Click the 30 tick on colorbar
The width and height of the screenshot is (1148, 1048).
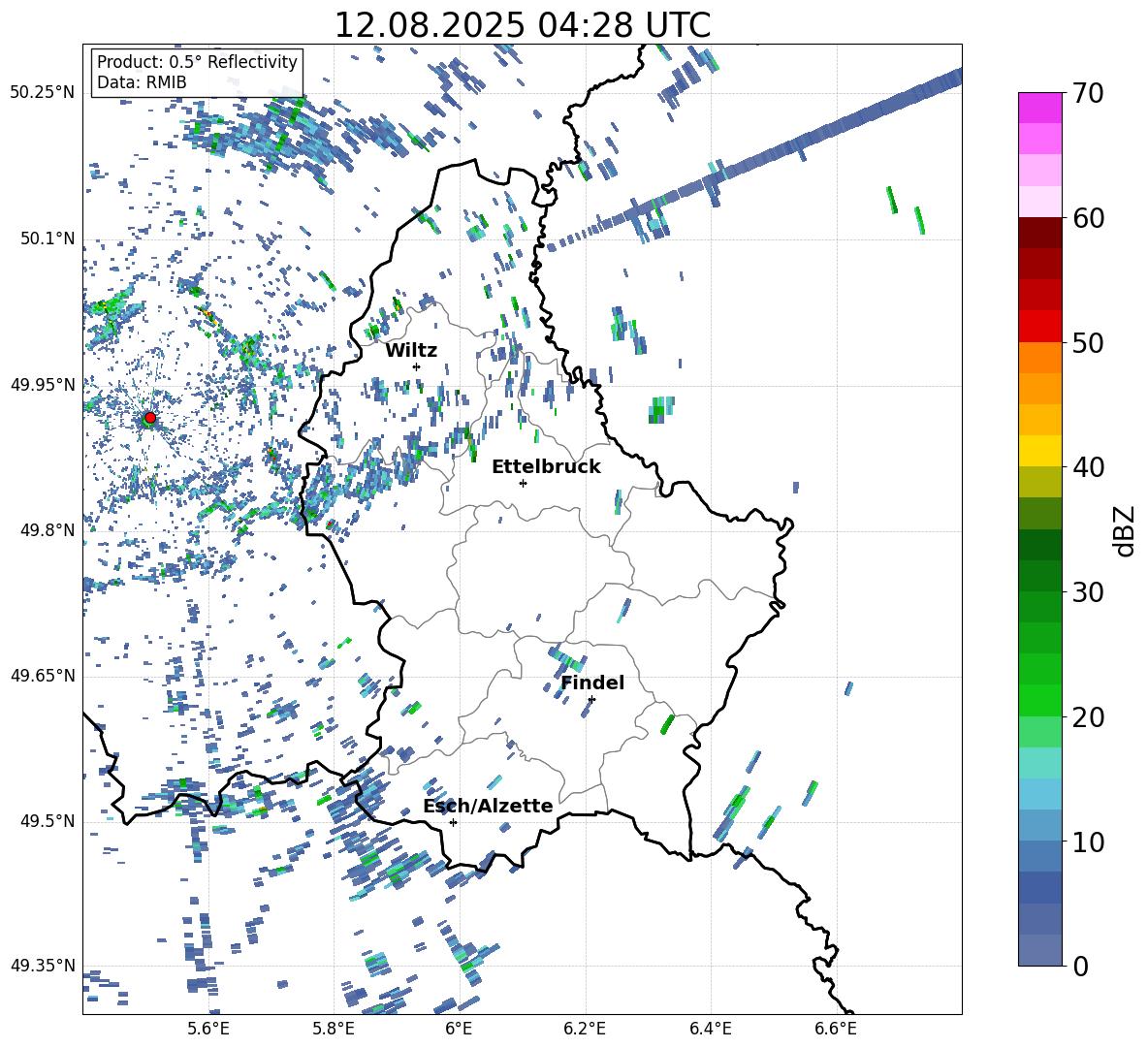[x=1088, y=592]
